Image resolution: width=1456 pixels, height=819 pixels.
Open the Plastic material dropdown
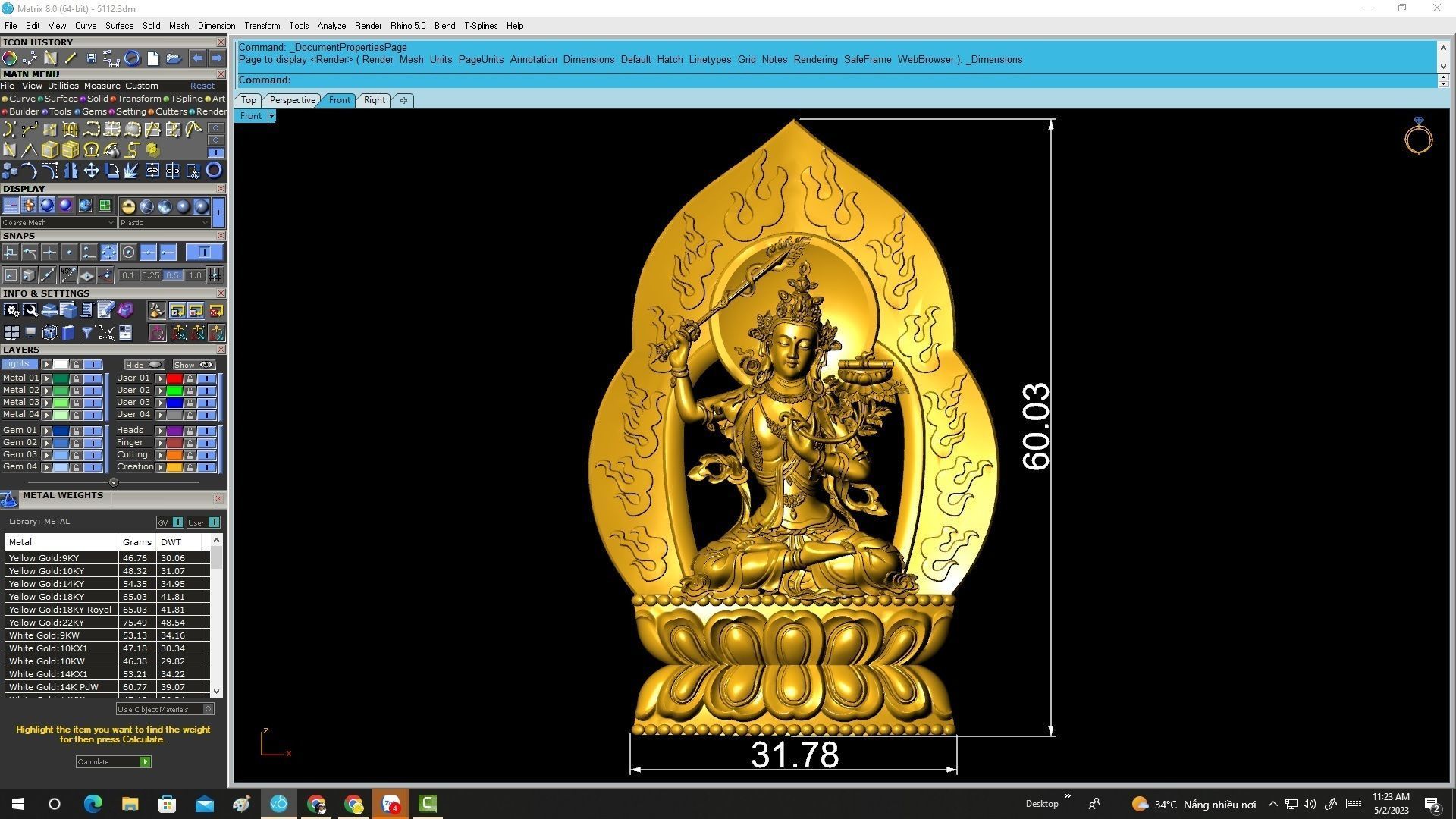pos(165,223)
